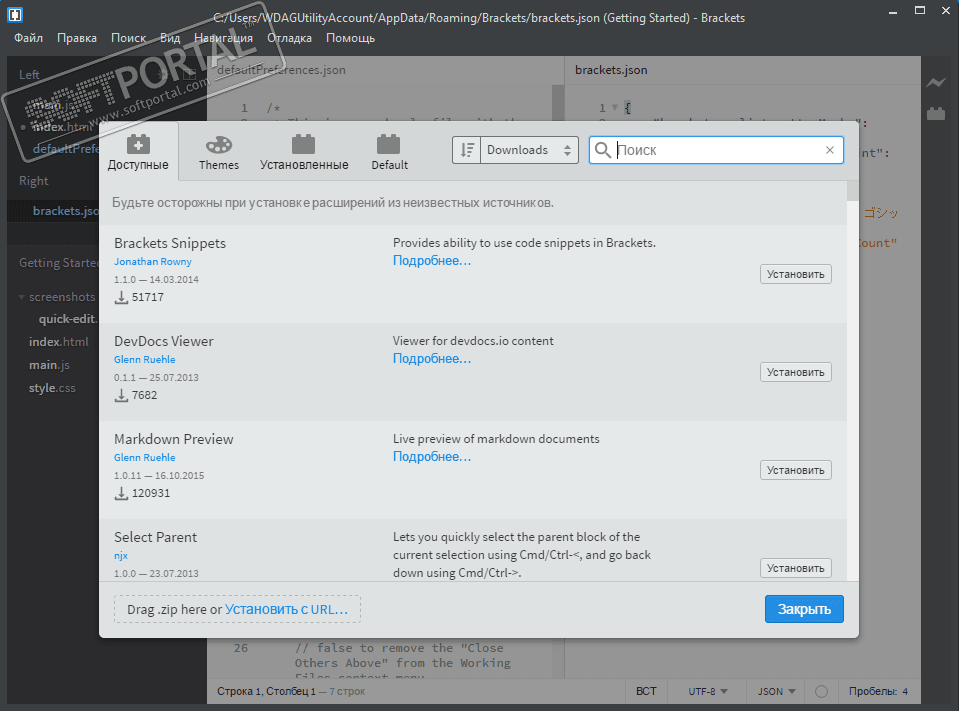Open the Помощь menu

[x=350, y=38]
